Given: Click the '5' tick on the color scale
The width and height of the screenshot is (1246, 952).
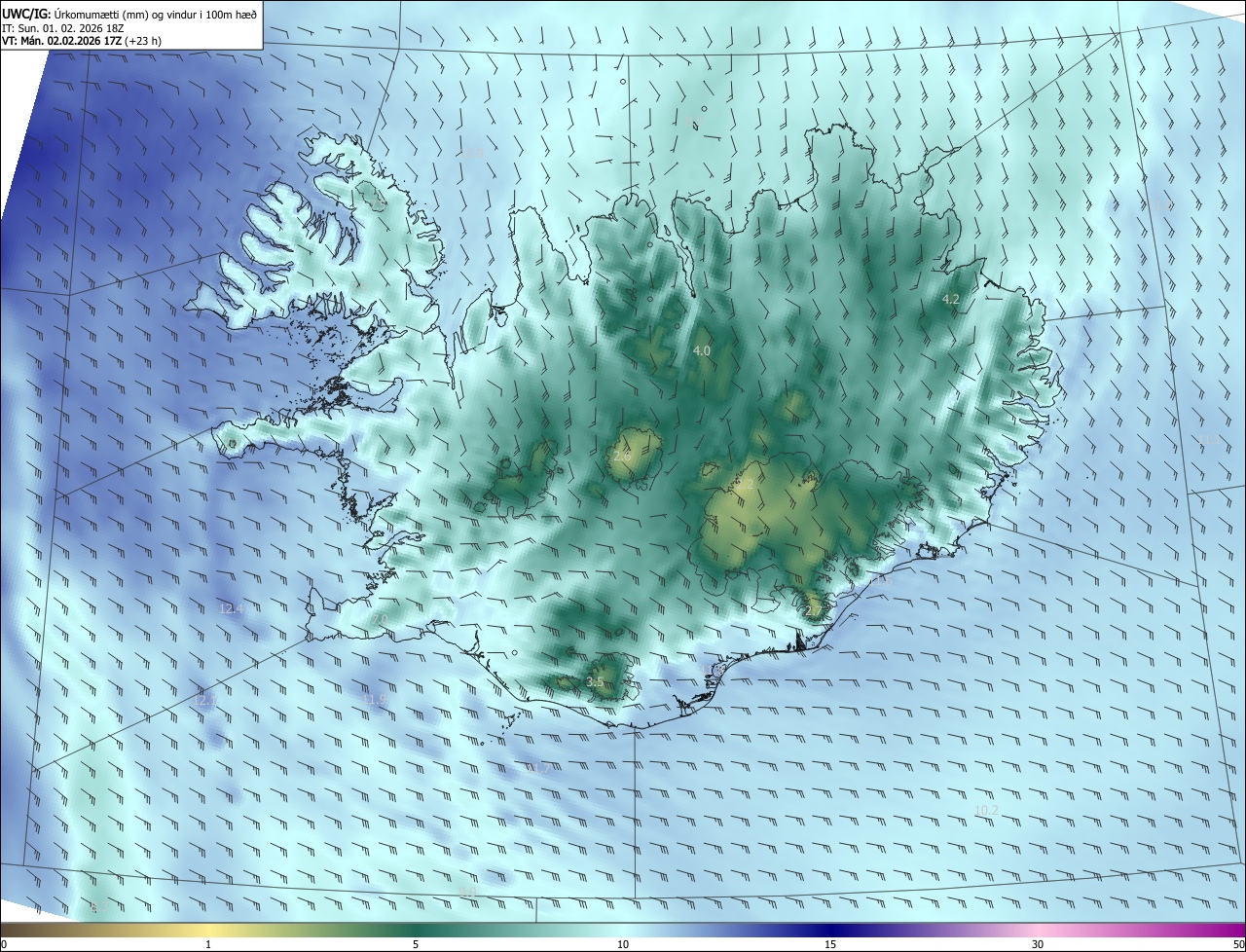Looking at the screenshot, I should tap(416, 944).
